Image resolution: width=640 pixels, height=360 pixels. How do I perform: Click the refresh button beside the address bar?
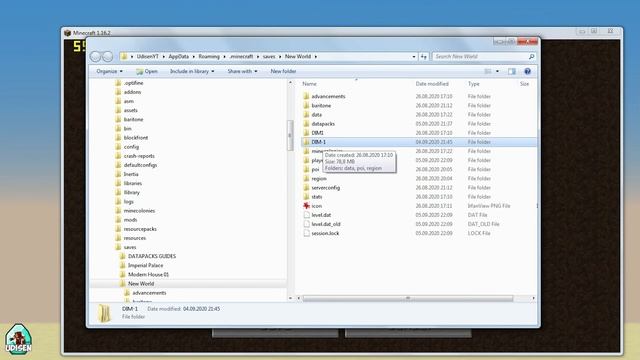[x=424, y=57]
